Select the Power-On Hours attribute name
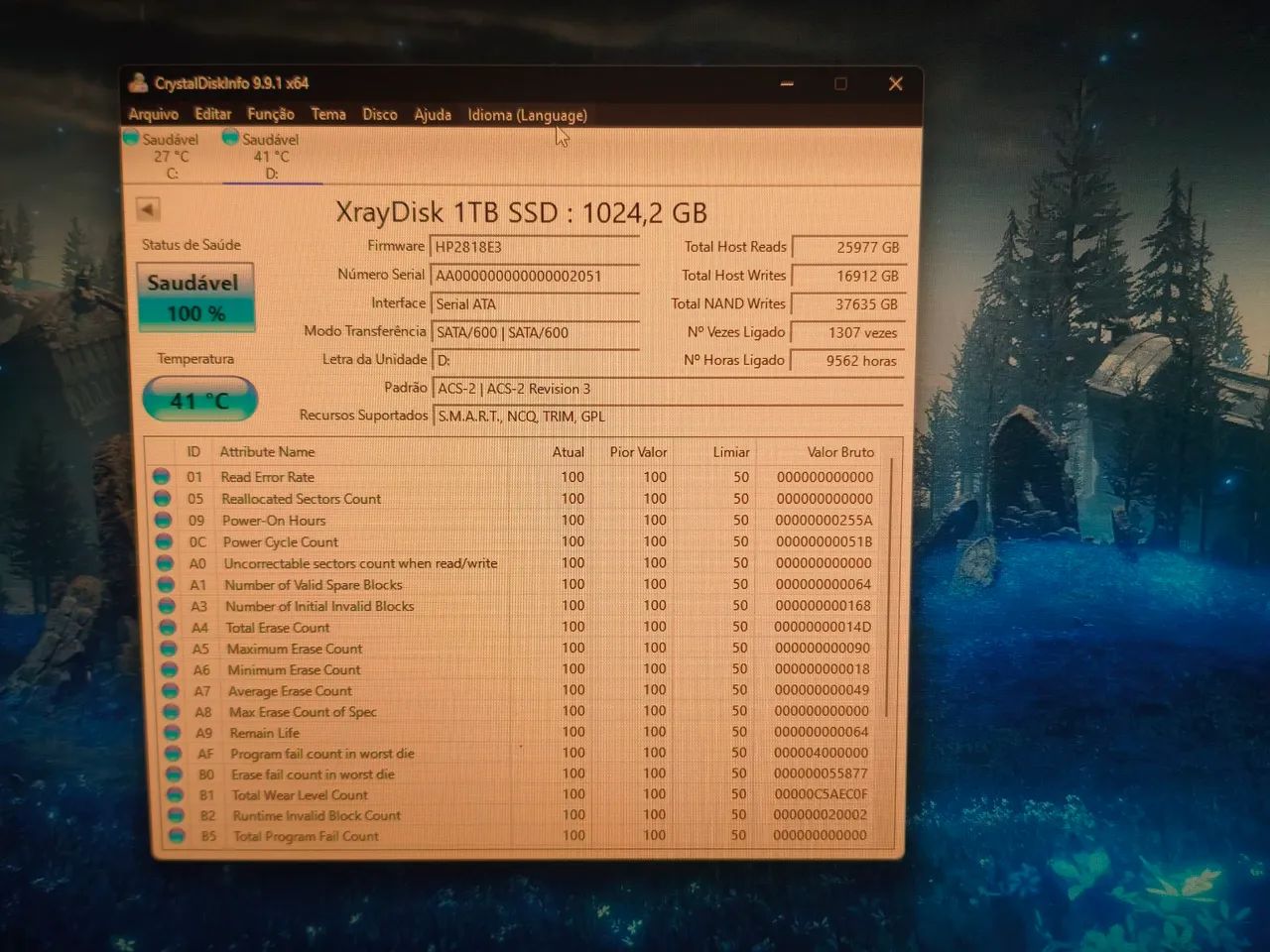Screen dimensions: 1270x952 pyautogui.click(x=274, y=521)
